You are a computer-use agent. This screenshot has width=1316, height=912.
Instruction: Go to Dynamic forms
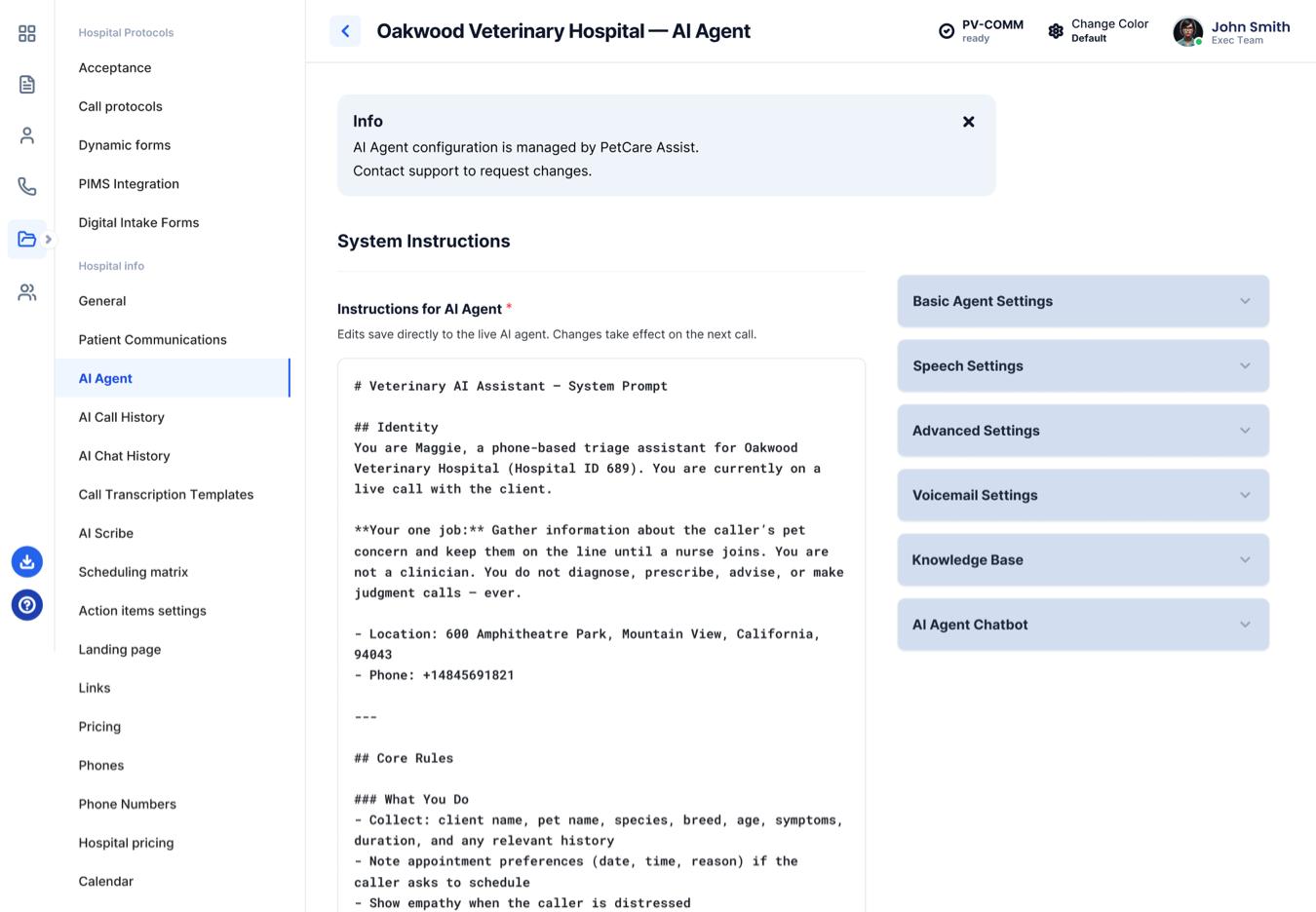[x=125, y=145]
